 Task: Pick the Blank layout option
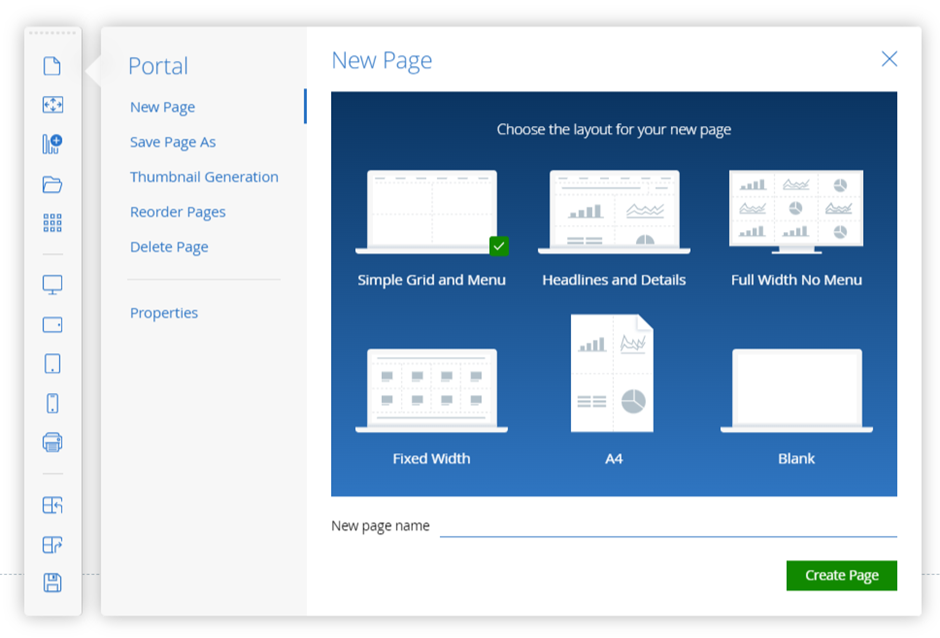(796, 388)
